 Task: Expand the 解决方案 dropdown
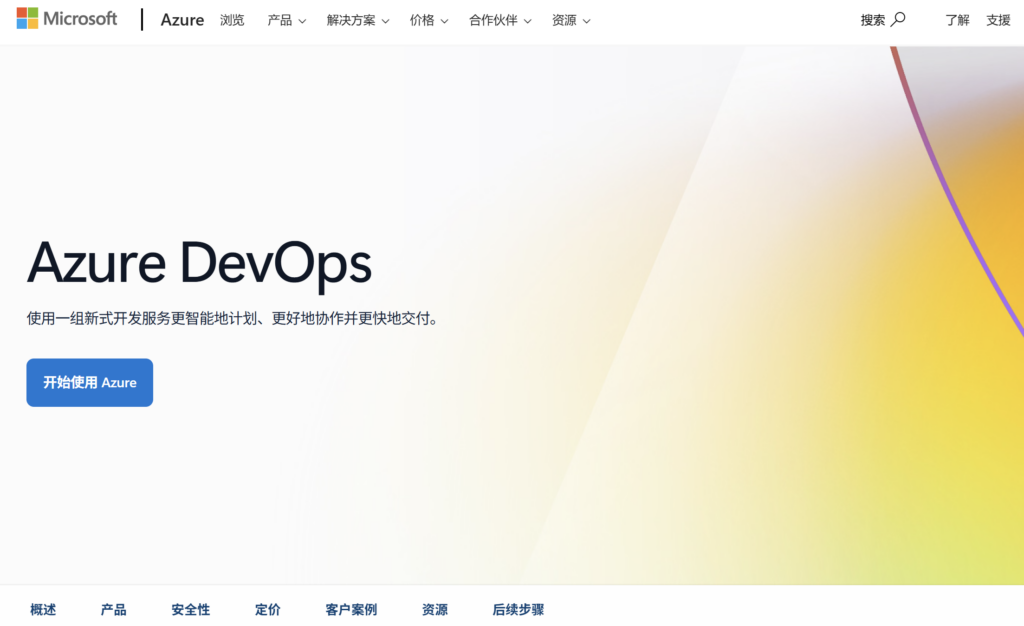tap(358, 20)
